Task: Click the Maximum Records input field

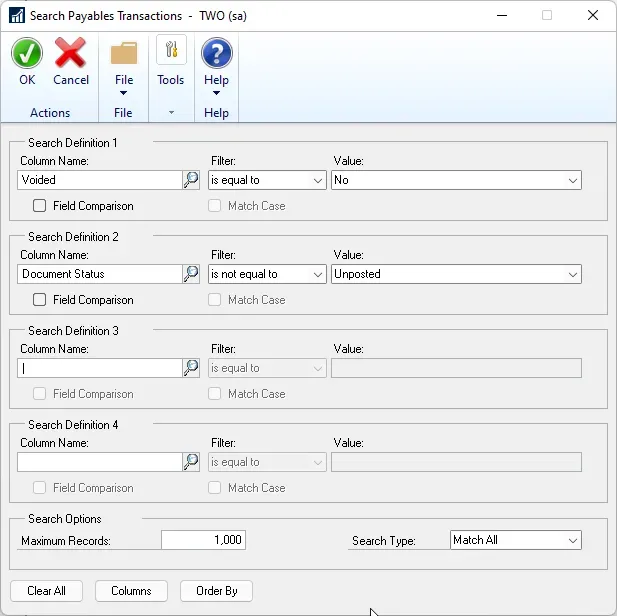Action: (203, 540)
